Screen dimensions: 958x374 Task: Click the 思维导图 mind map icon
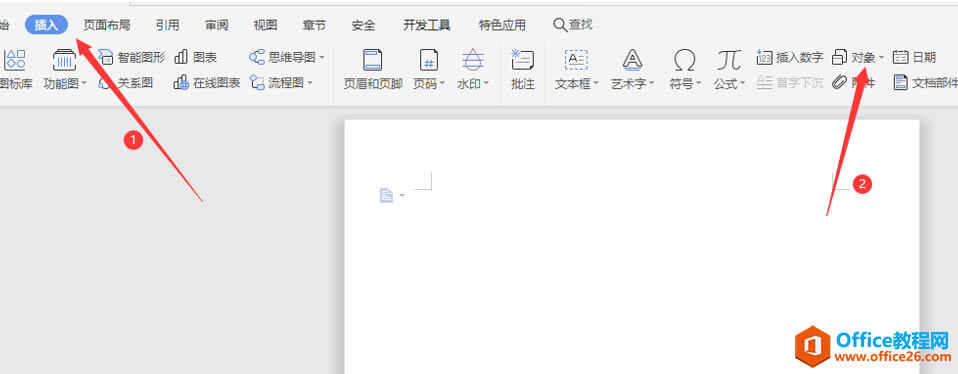(257, 57)
